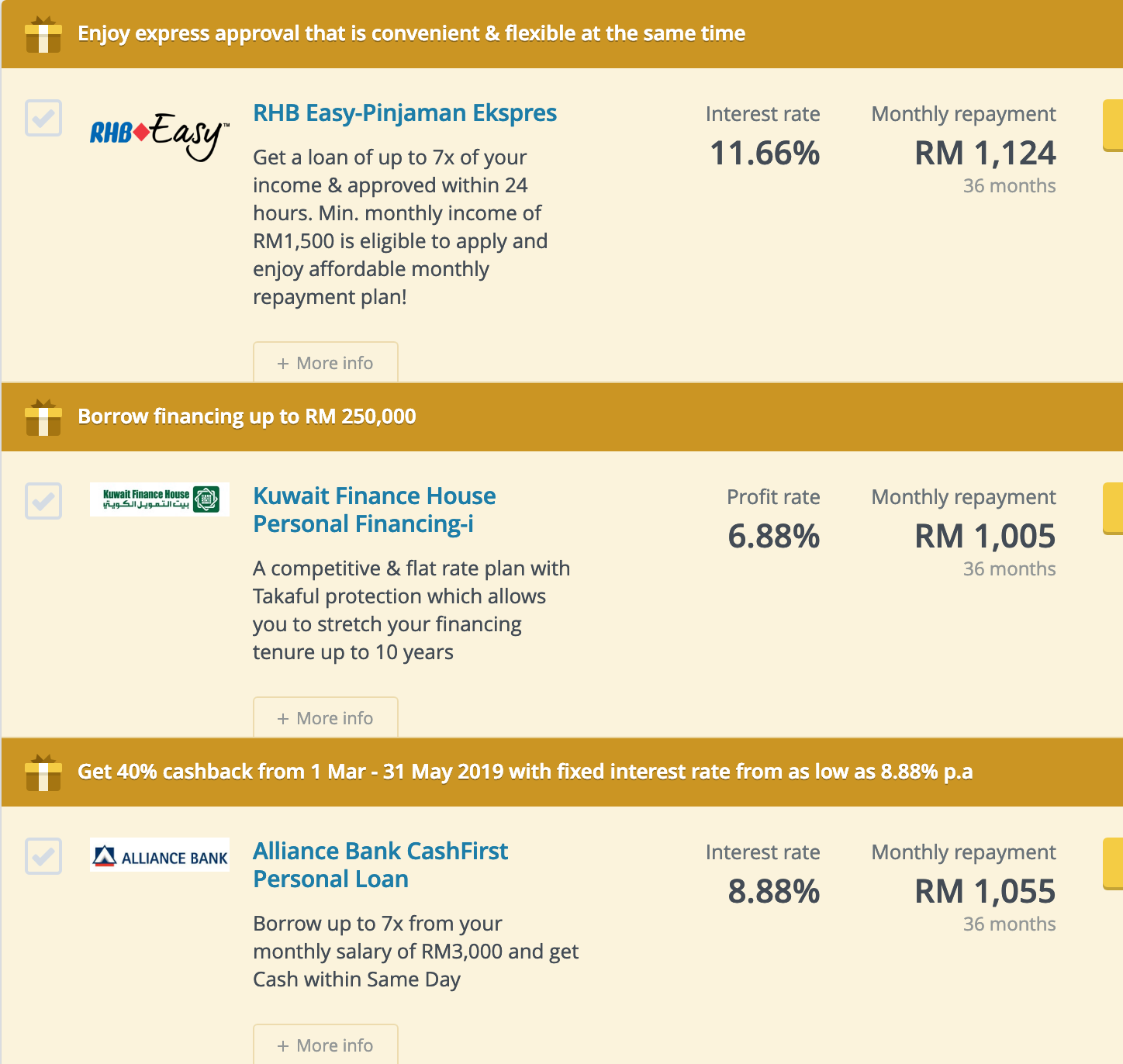Click the yellow button beside RM 1,005 repayment
The height and width of the screenshot is (1064, 1123).
(1113, 508)
